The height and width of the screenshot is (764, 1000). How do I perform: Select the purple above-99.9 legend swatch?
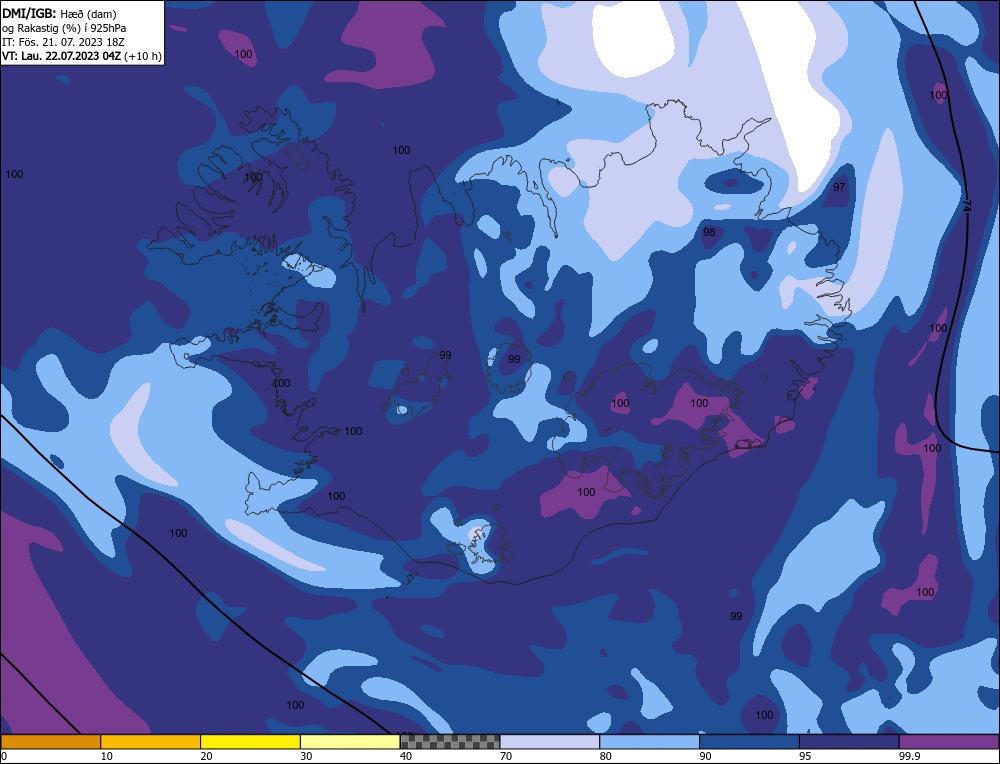[949, 742]
